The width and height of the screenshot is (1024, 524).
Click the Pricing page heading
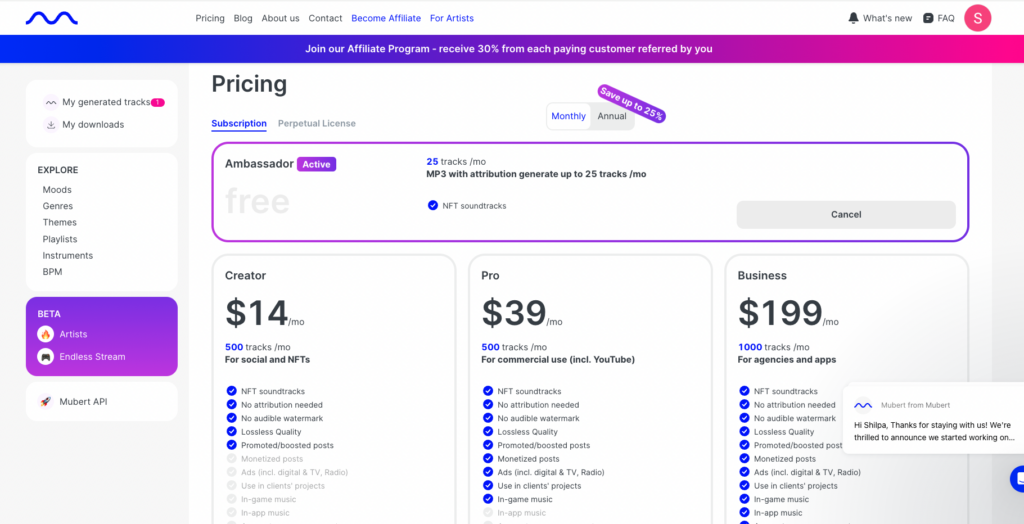click(x=249, y=84)
